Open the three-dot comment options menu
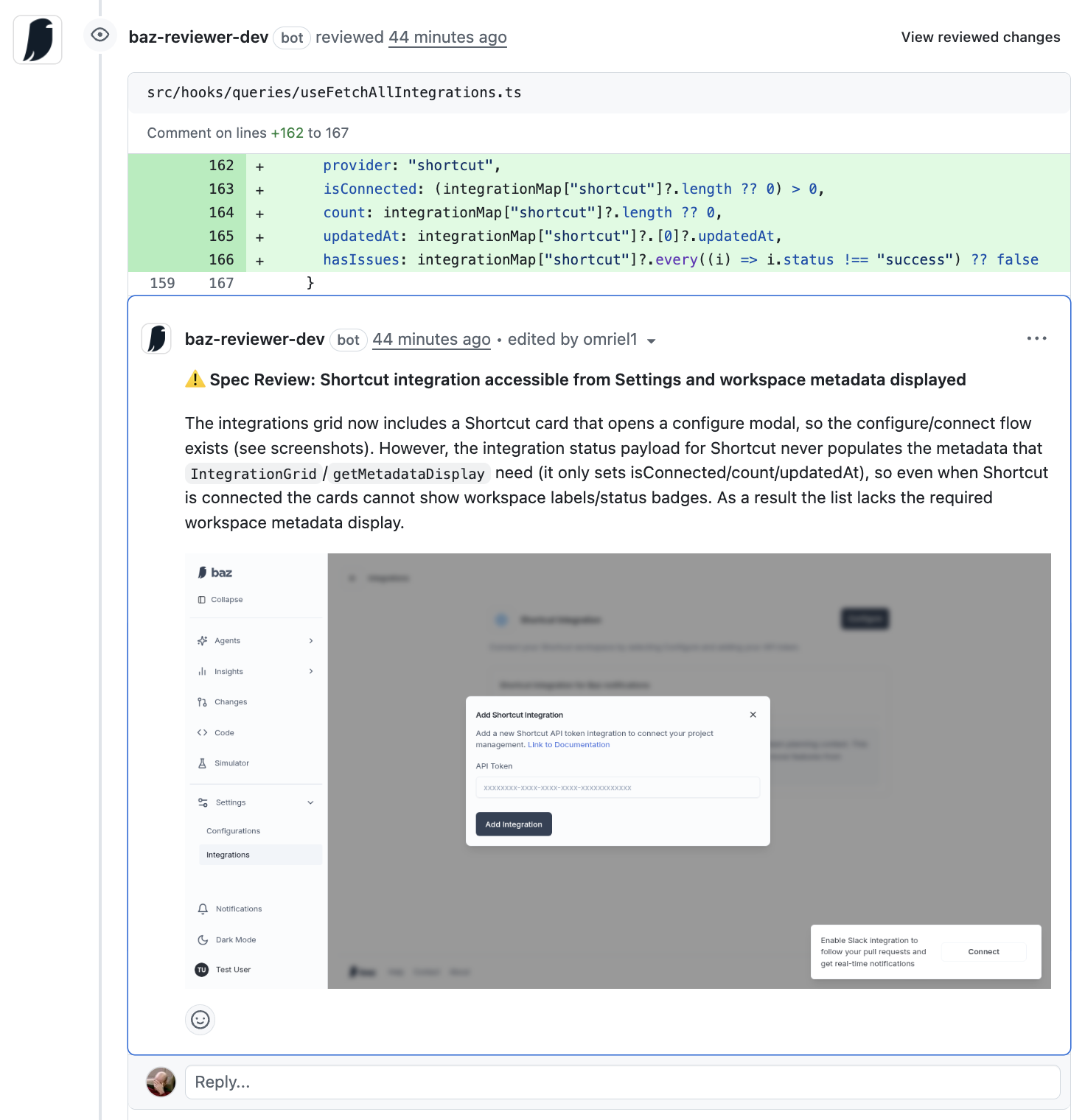Screen dimensions: 1085x1120 tap(1036, 338)
